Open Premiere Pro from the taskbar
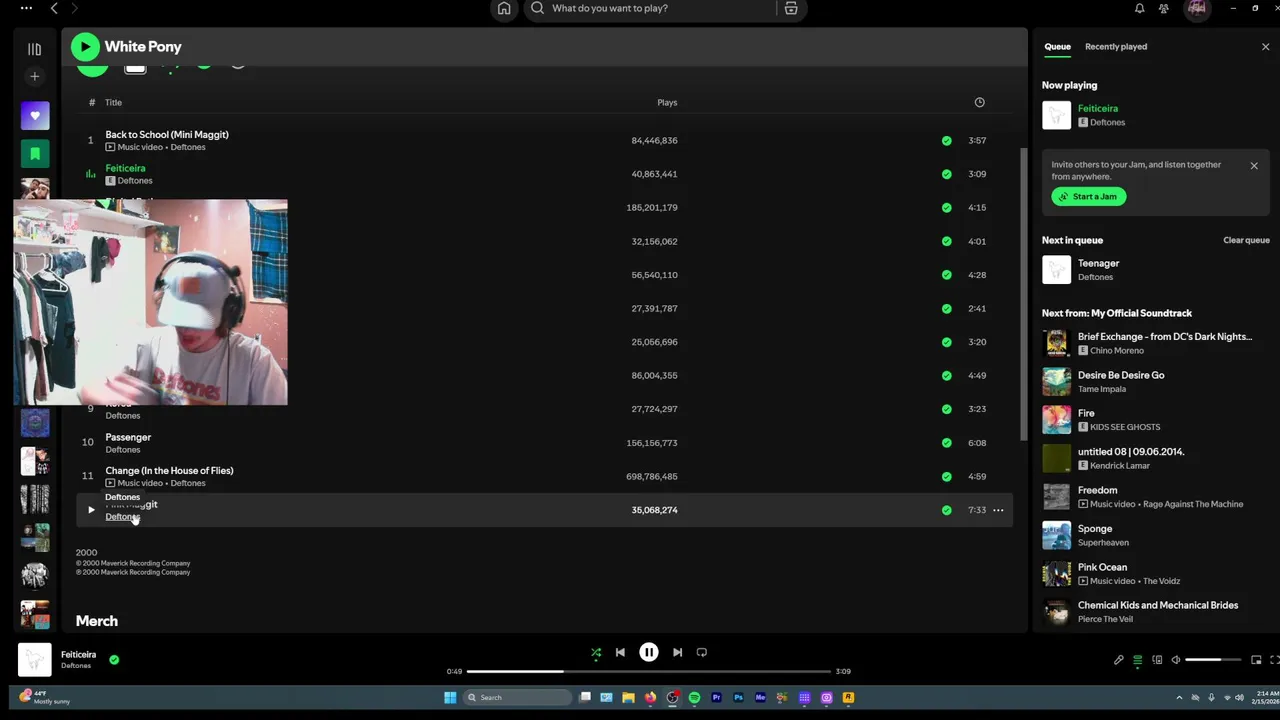1280x720 pixels. coord(716,697)
